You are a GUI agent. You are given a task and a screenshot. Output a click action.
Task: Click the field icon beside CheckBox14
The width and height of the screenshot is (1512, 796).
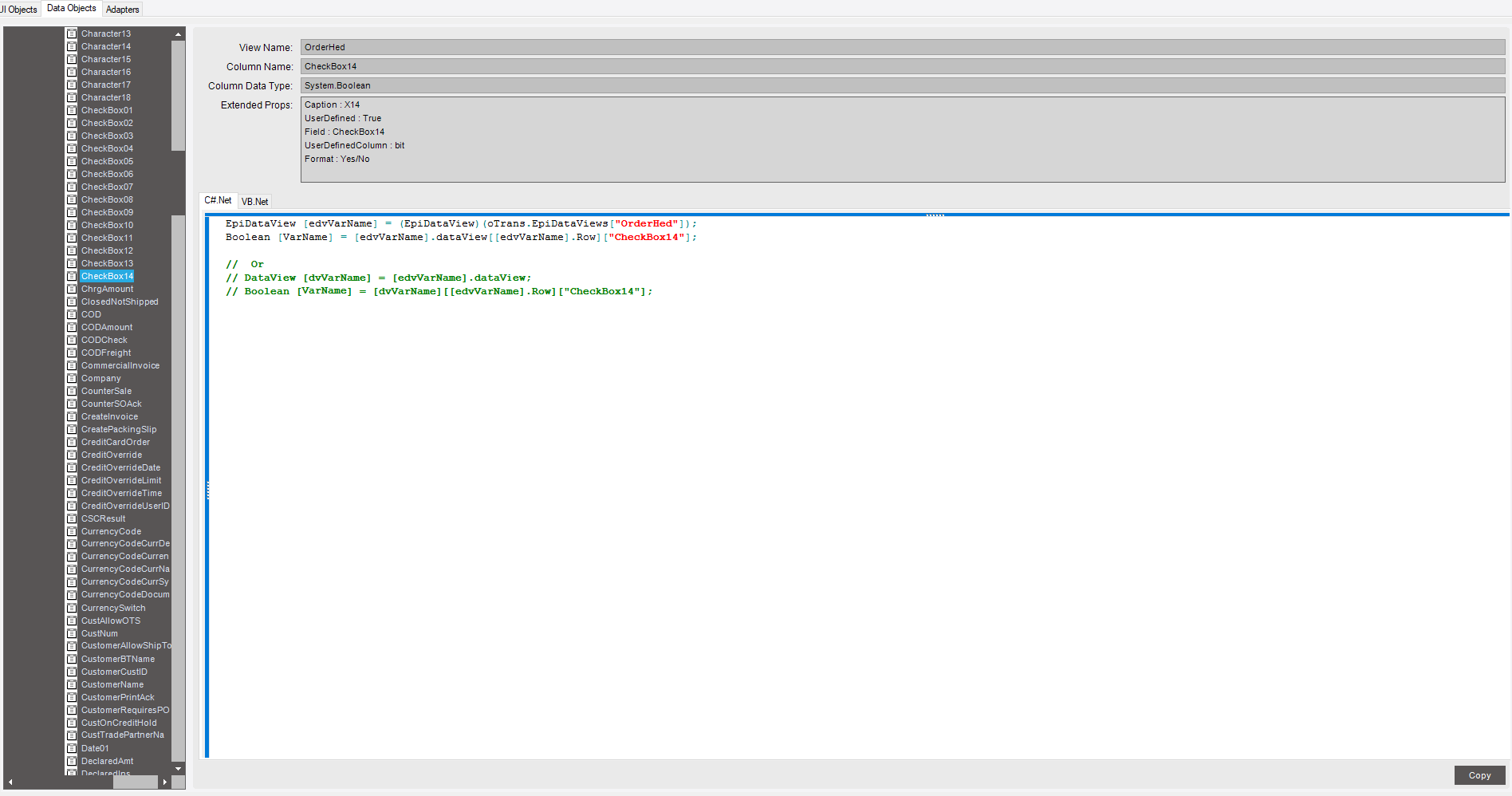pyautogui.click(x=73, y=276)
